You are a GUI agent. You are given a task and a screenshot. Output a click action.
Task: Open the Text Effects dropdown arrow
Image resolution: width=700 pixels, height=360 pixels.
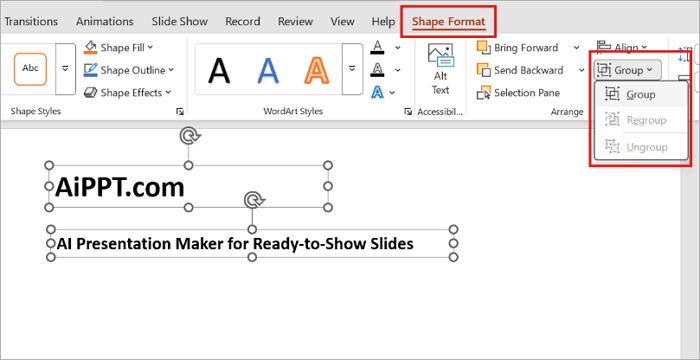click(x=392, y=93)
